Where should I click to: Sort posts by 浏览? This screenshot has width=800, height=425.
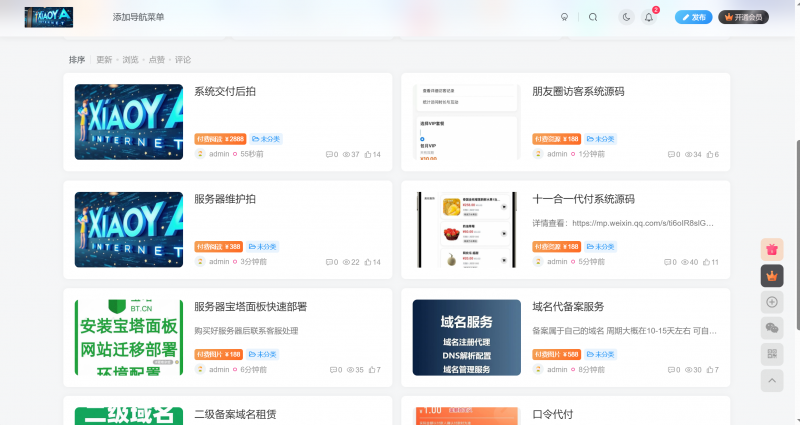pos(131,60)
